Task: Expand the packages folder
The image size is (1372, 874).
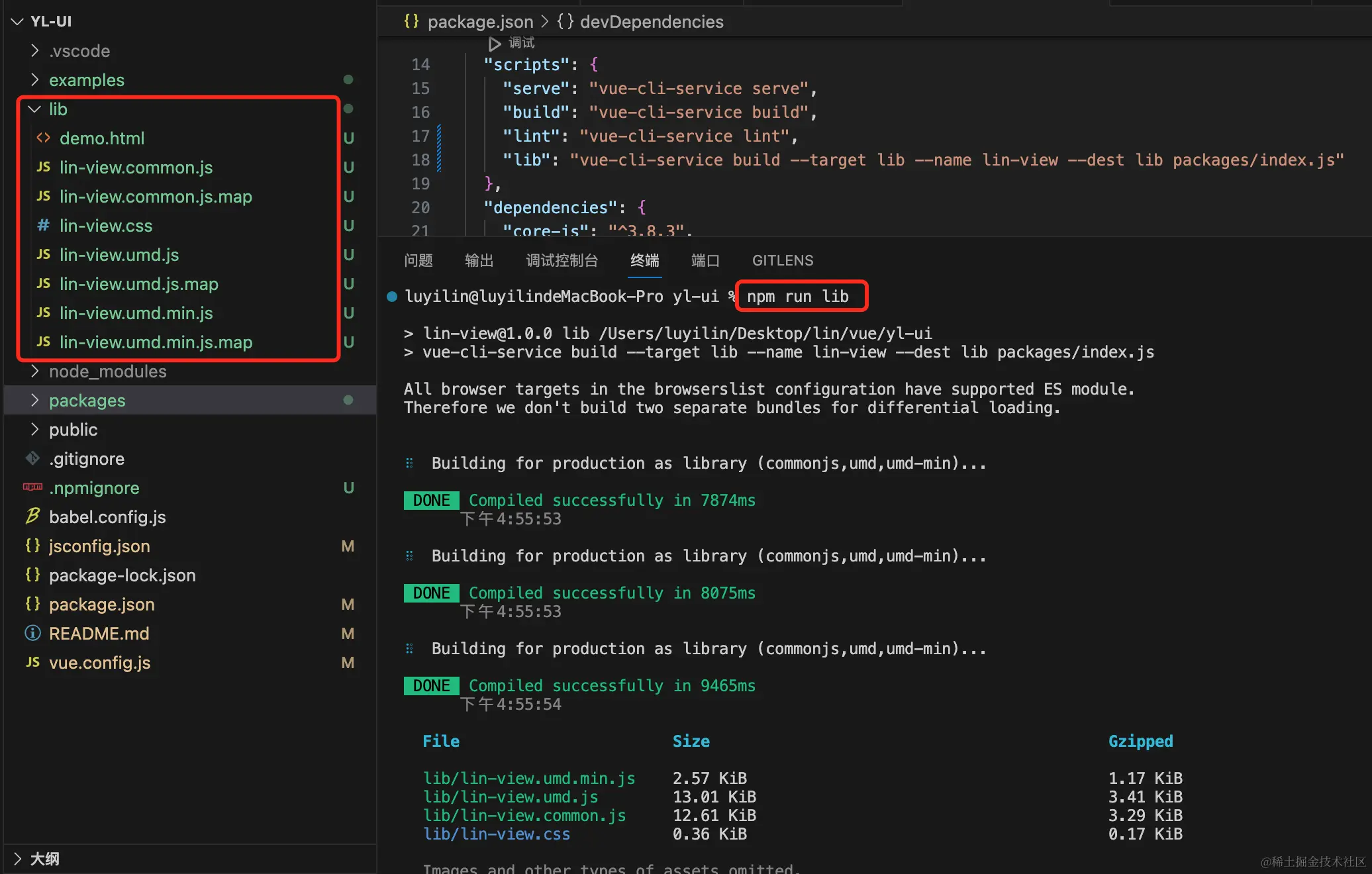Action: click(34, 400)
